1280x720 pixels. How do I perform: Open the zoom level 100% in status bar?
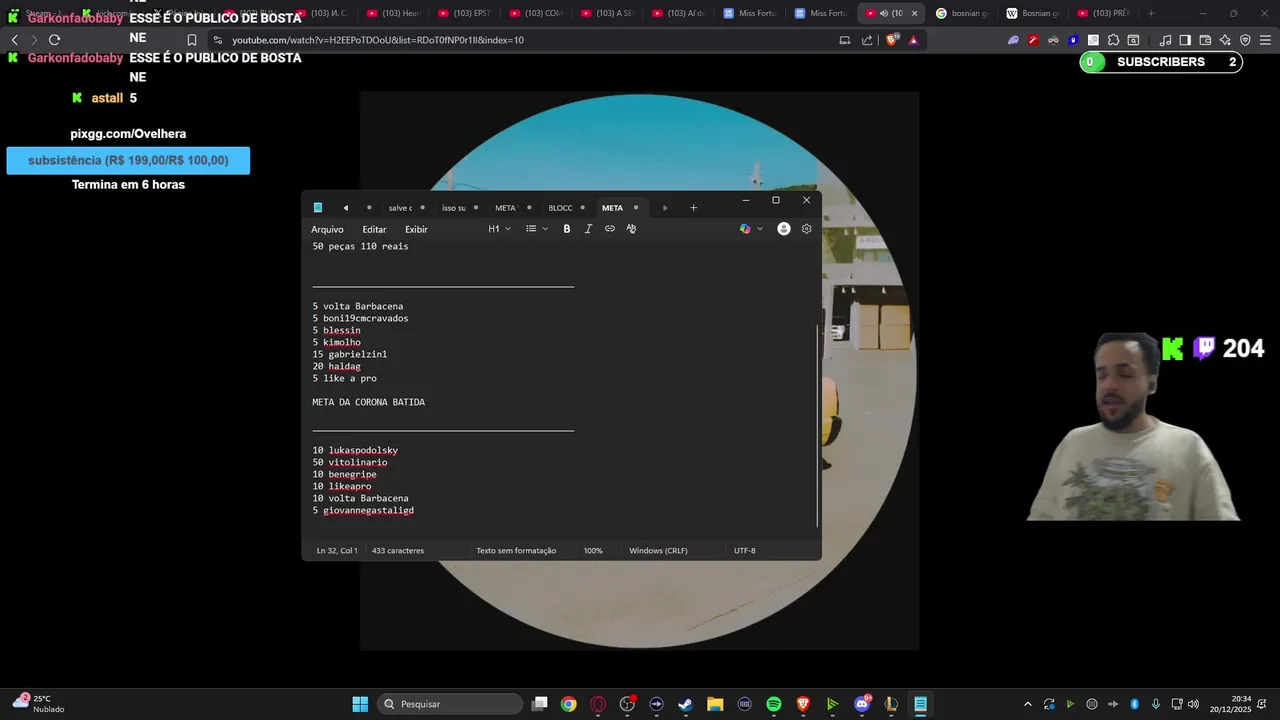[x=593, y=551]
